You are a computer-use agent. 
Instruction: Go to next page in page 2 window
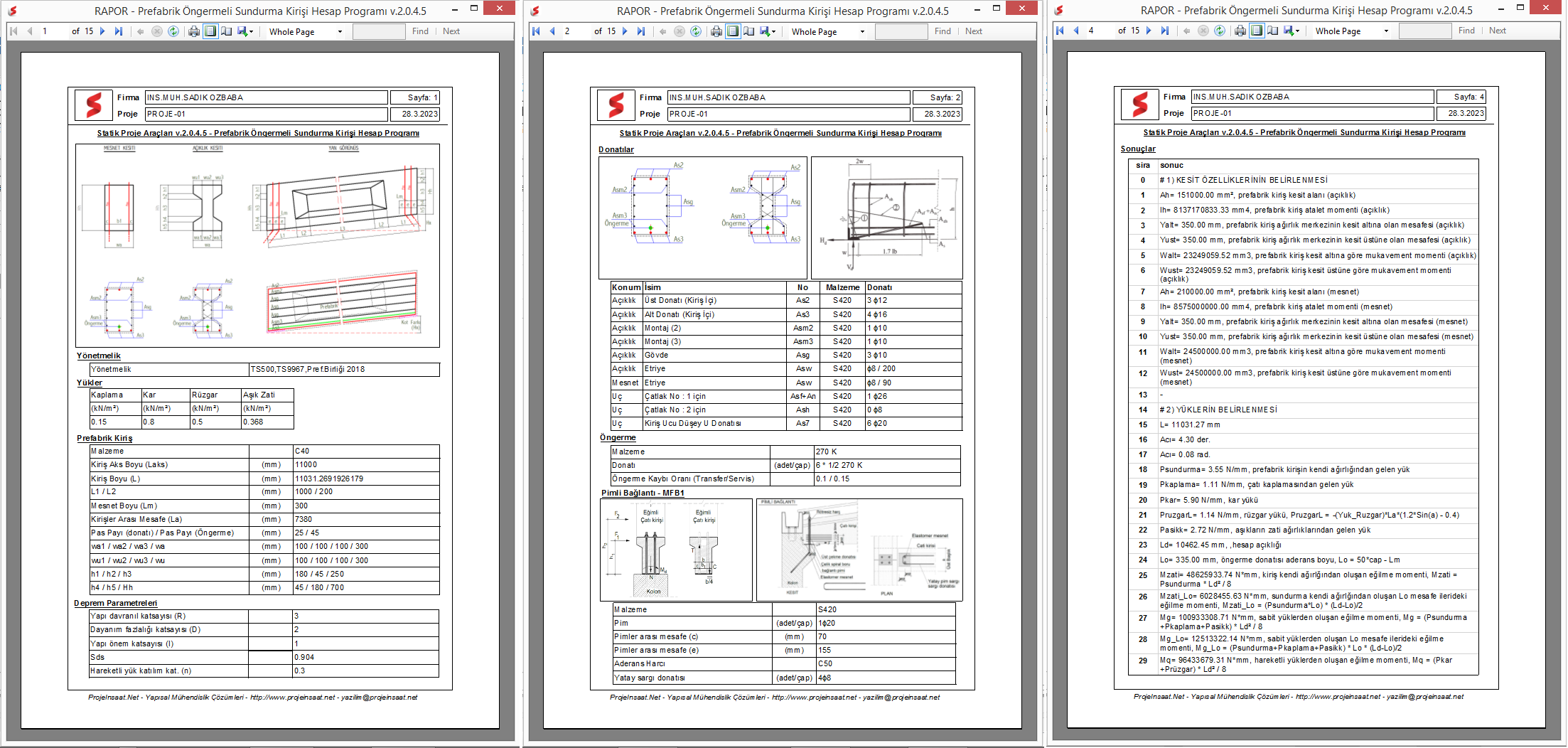(x=625, y=31)
